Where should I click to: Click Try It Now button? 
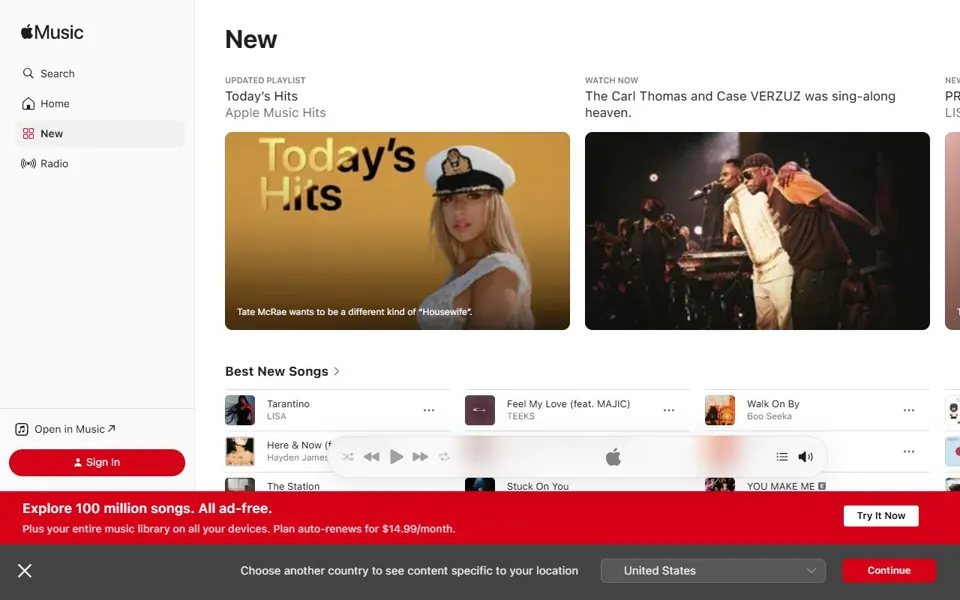[x=881, y=516]
